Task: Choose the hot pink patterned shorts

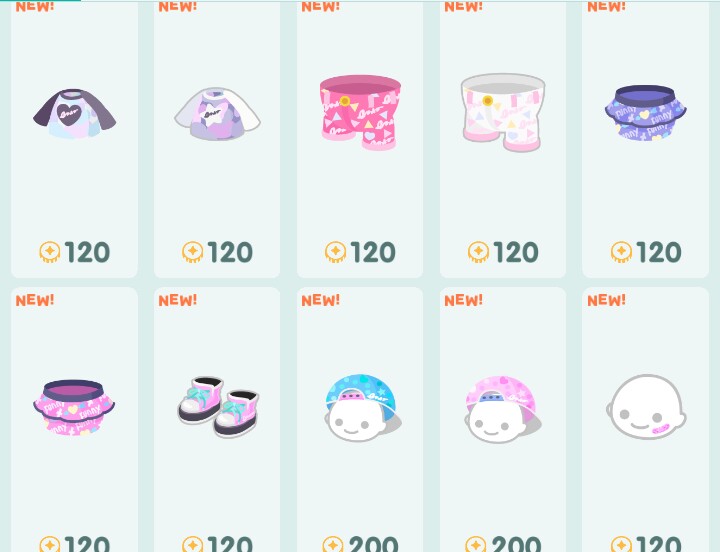Action: [360, 113]
